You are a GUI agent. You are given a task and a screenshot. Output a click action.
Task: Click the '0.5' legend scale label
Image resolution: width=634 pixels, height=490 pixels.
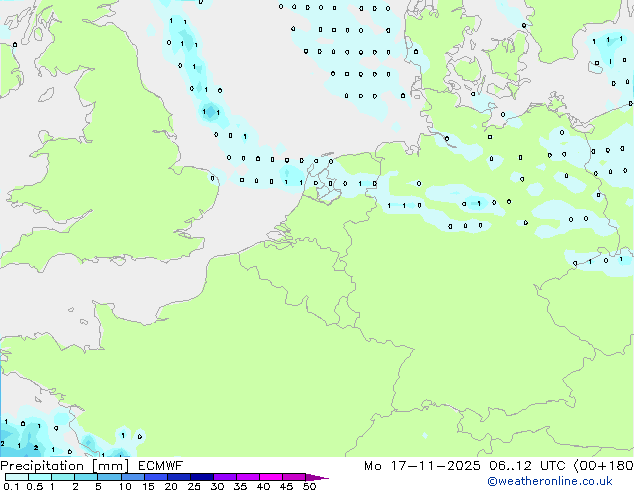tap(35, 486)
